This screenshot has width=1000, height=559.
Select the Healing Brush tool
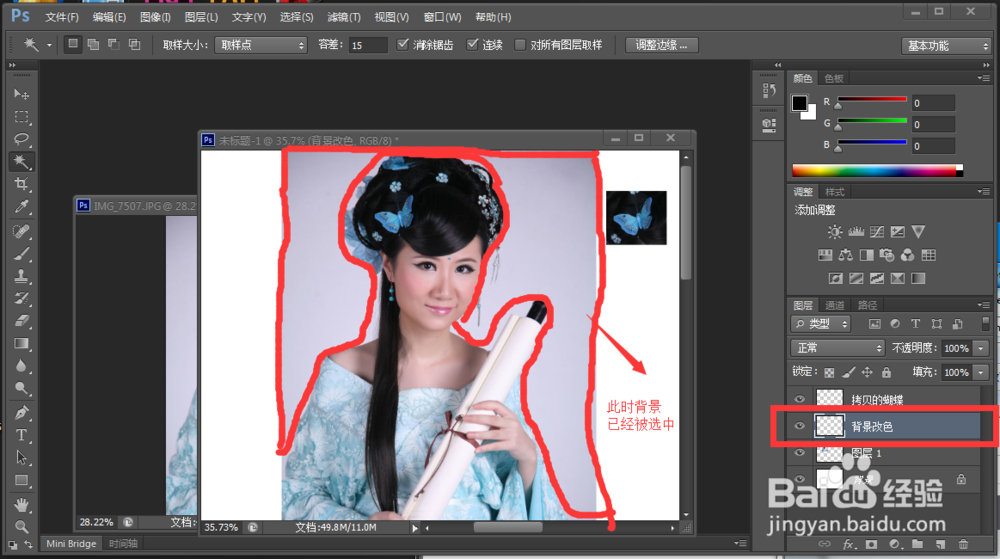[x=21, y=231]
